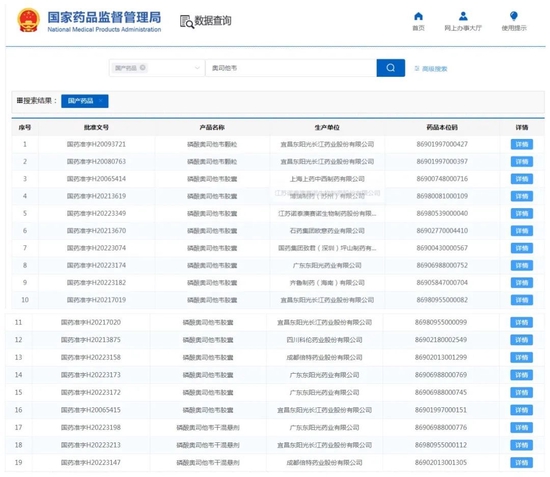Click drug code 86900748000716
550x477 pixels.
pos(442,179)
